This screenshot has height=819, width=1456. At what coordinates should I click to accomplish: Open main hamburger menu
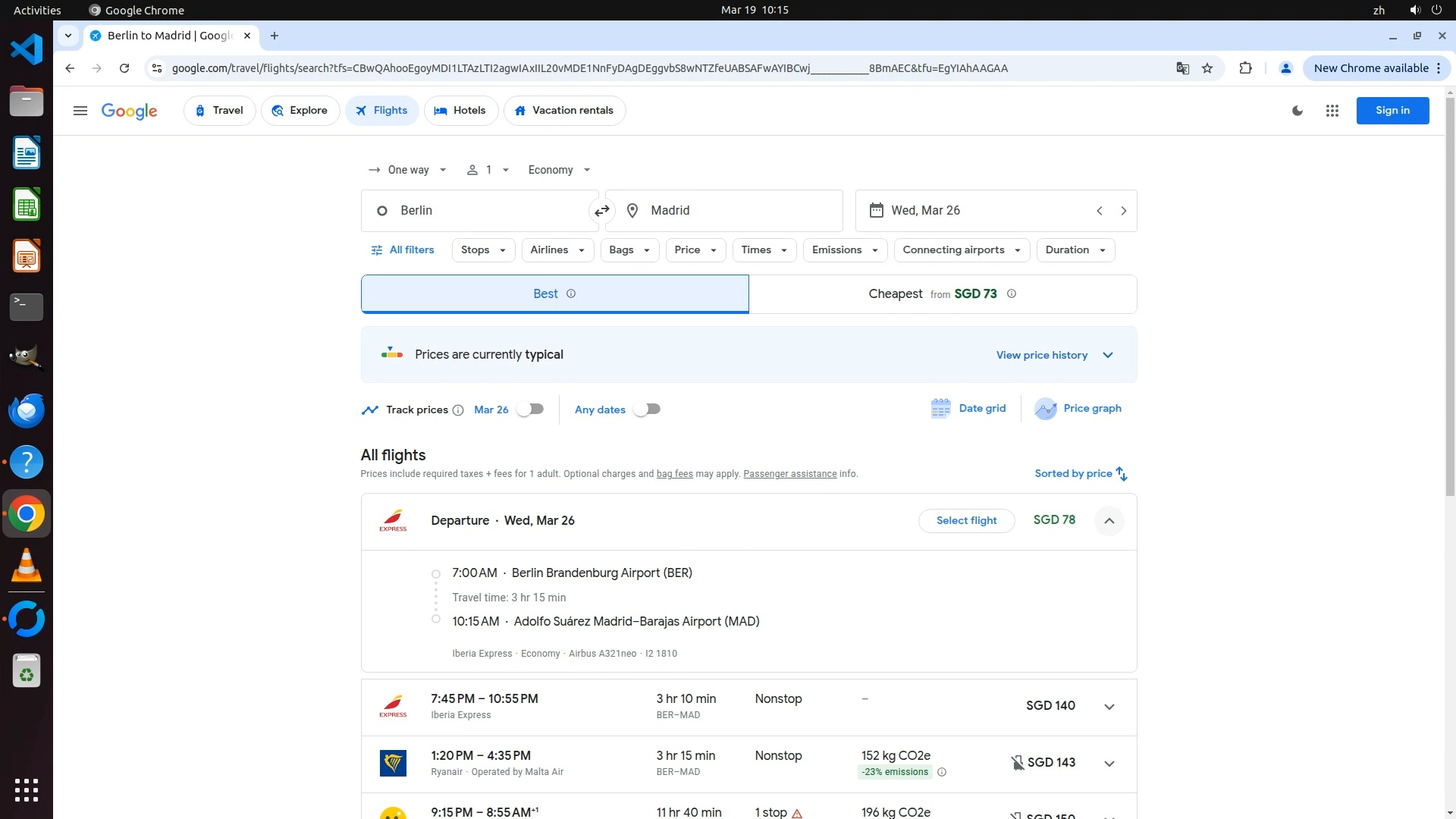(x=80, y=111)
